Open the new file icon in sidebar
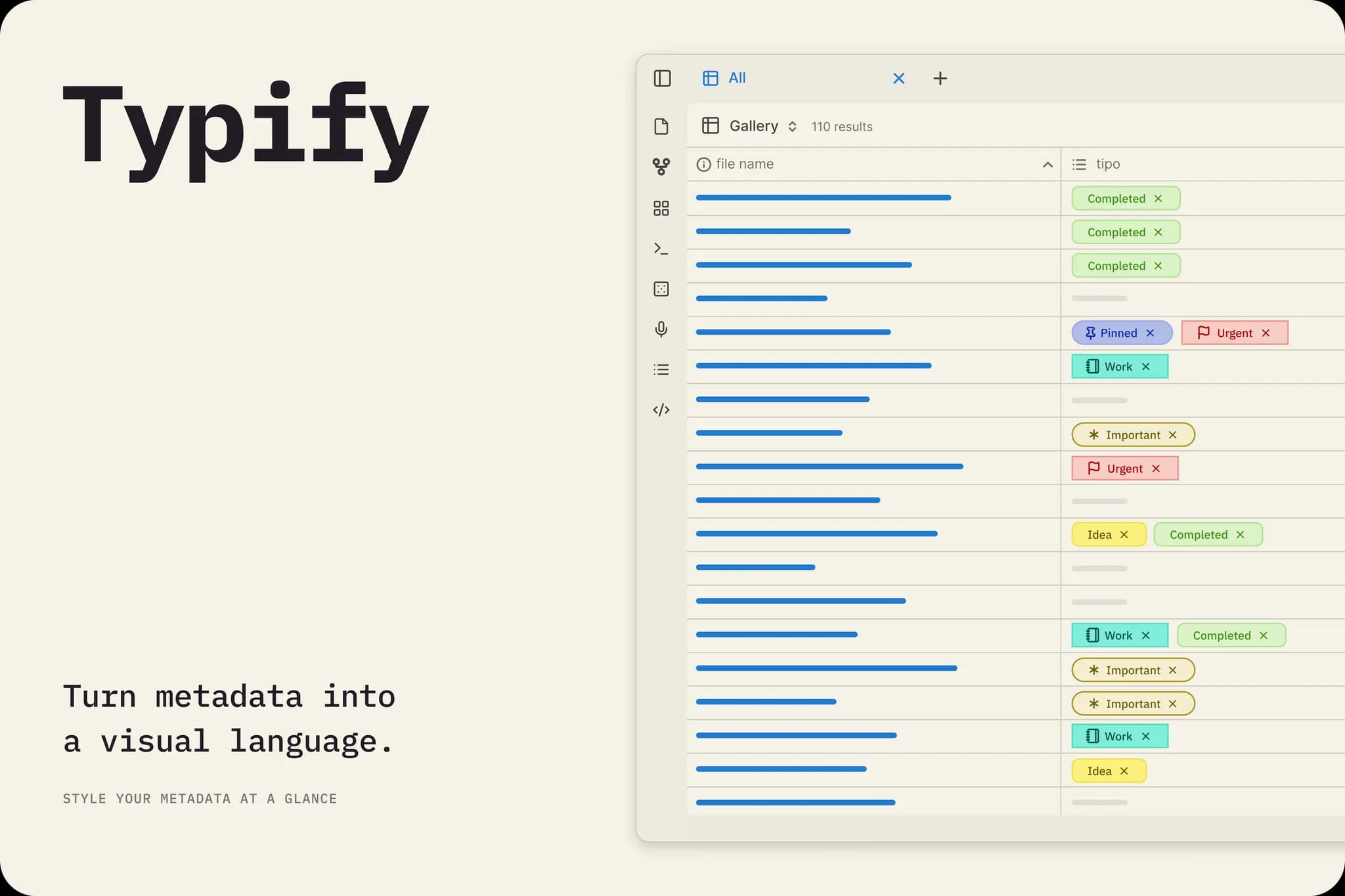Screen dimensions: 1345x896 (661, 127)
